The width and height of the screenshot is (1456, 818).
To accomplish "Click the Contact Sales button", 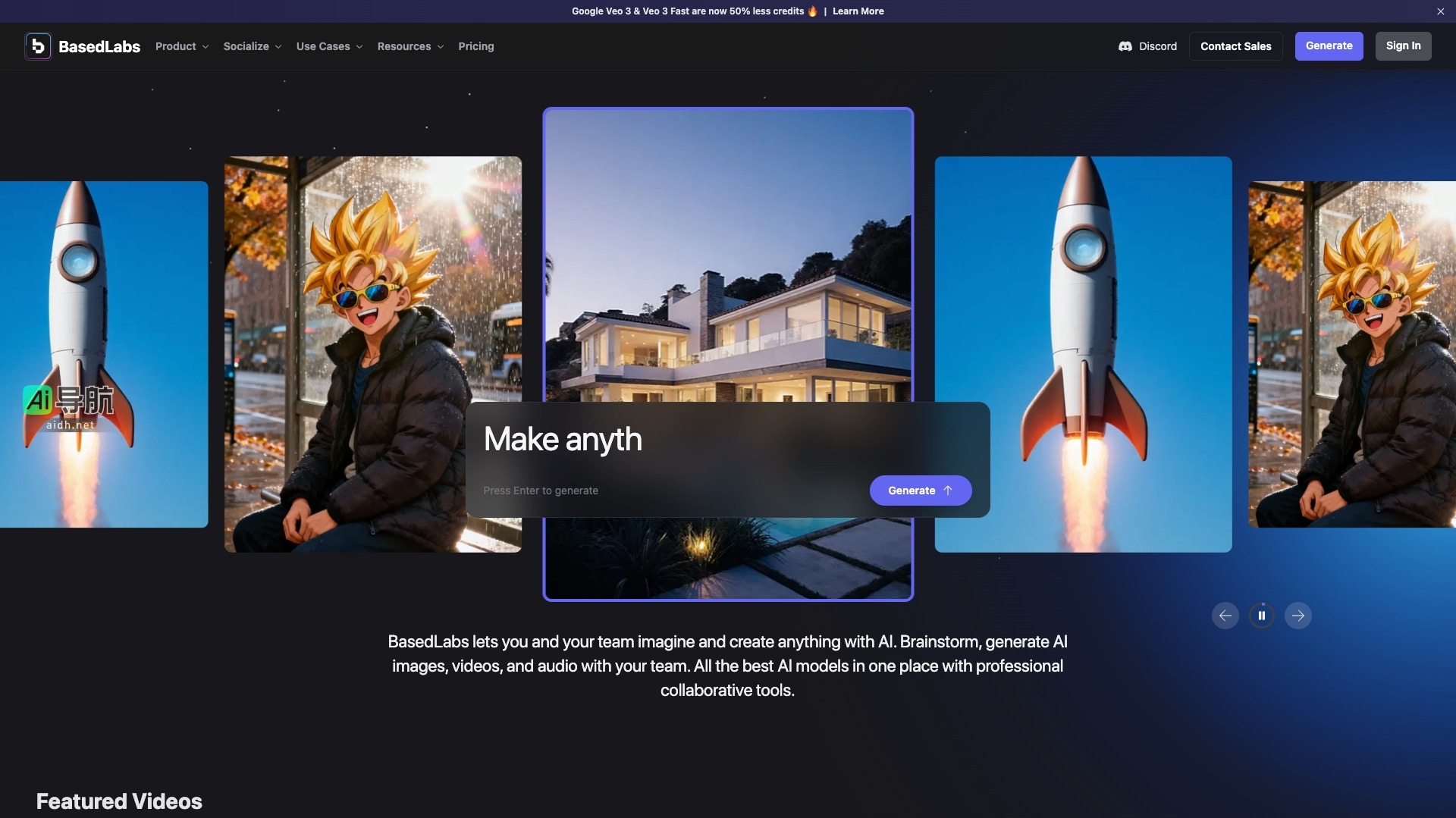I will click(x=1235, y=46).
